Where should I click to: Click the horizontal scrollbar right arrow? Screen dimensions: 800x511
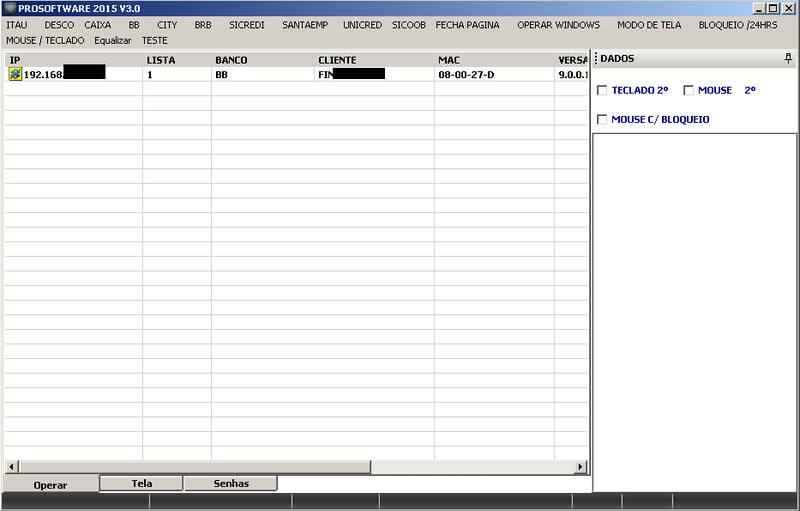pos(580,467)
